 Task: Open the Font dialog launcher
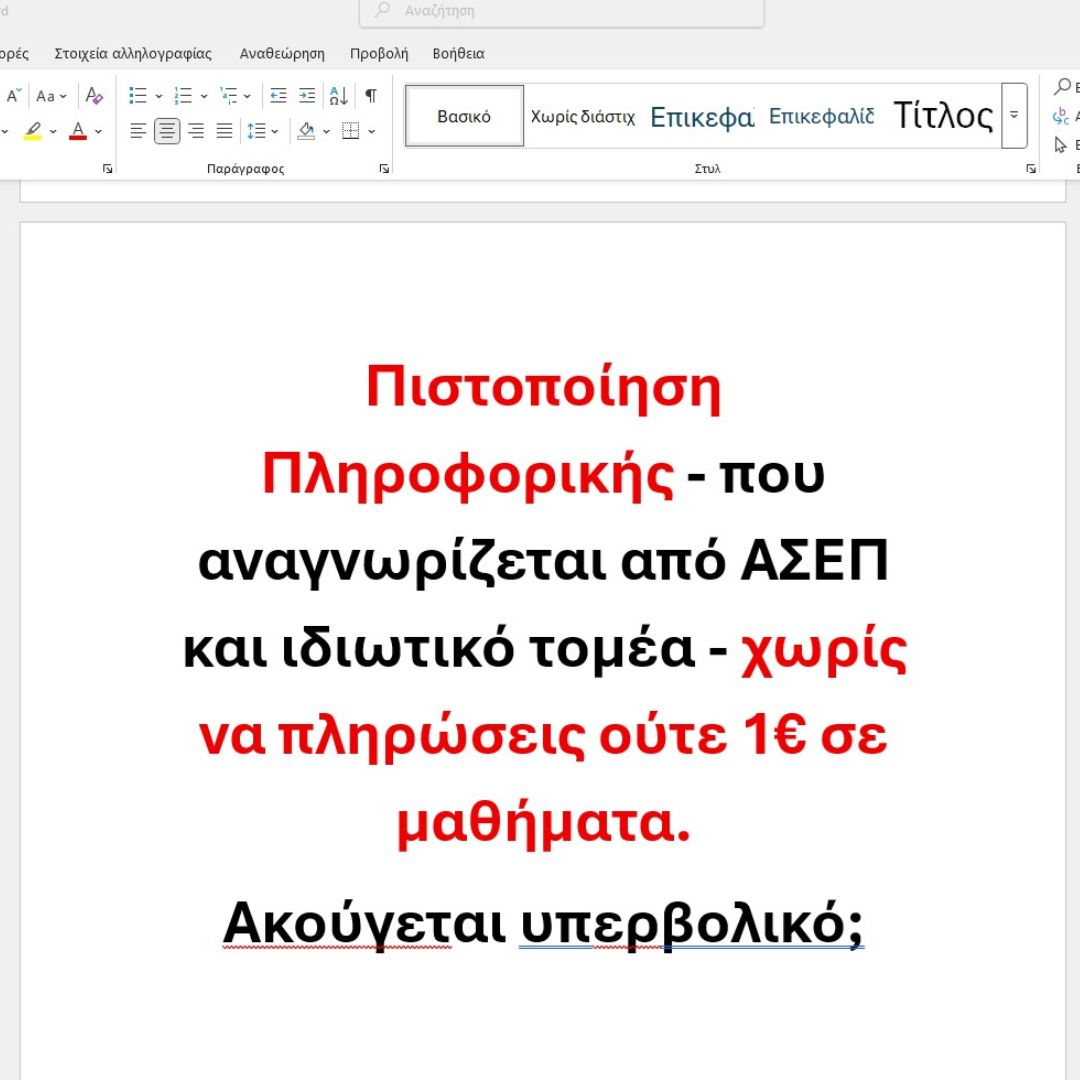click(x=107, y=169)
